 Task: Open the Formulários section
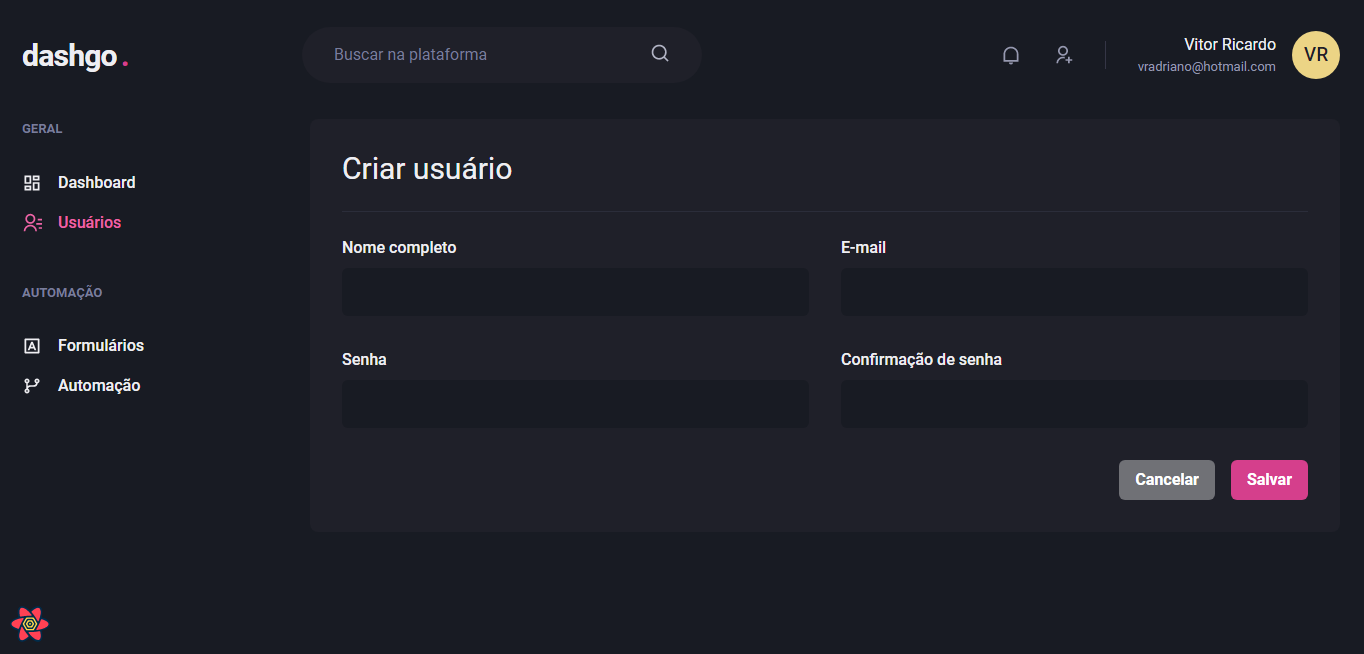click(x=101, y=345)
